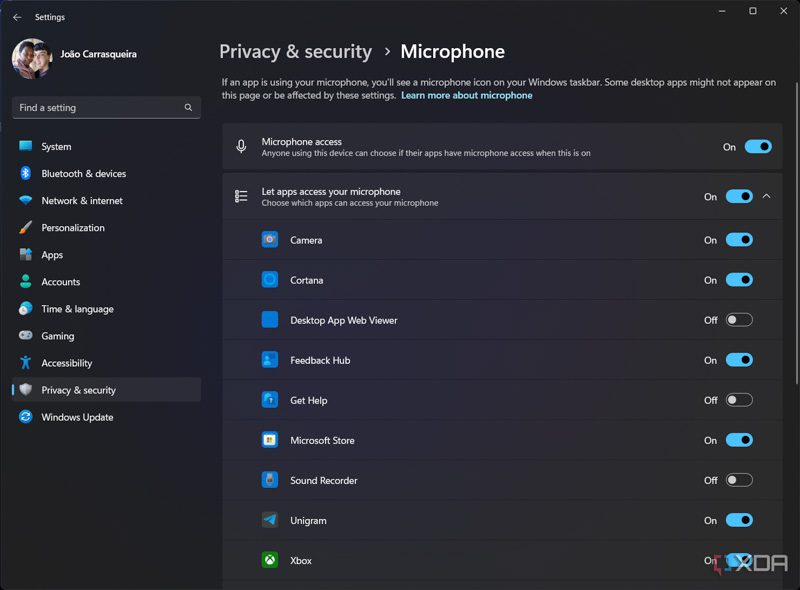Click the Time & language globe icon
Screen dimensions: 800x590
pos(26,308)
